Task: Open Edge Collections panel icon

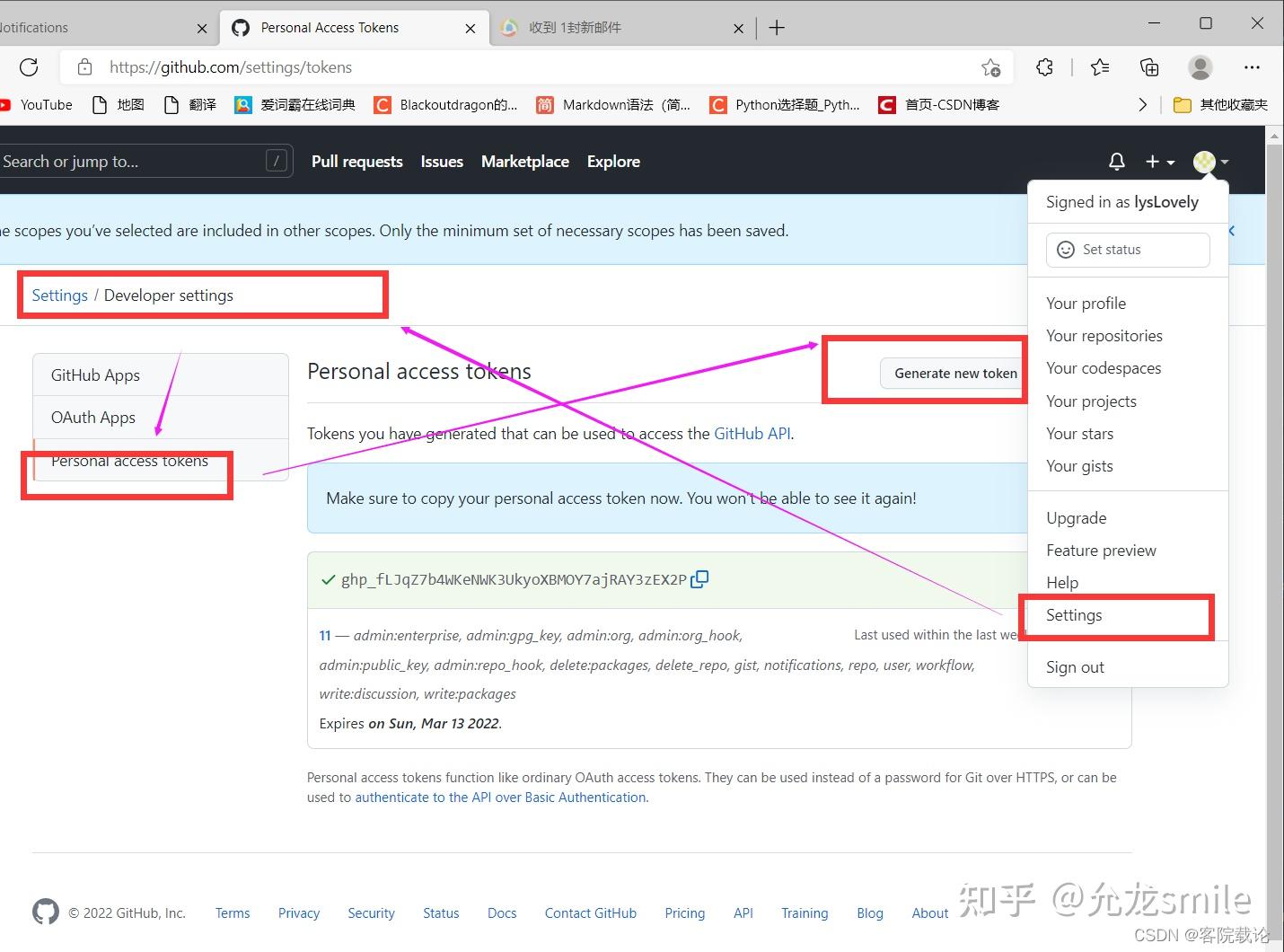Action: coord(1148,67)
